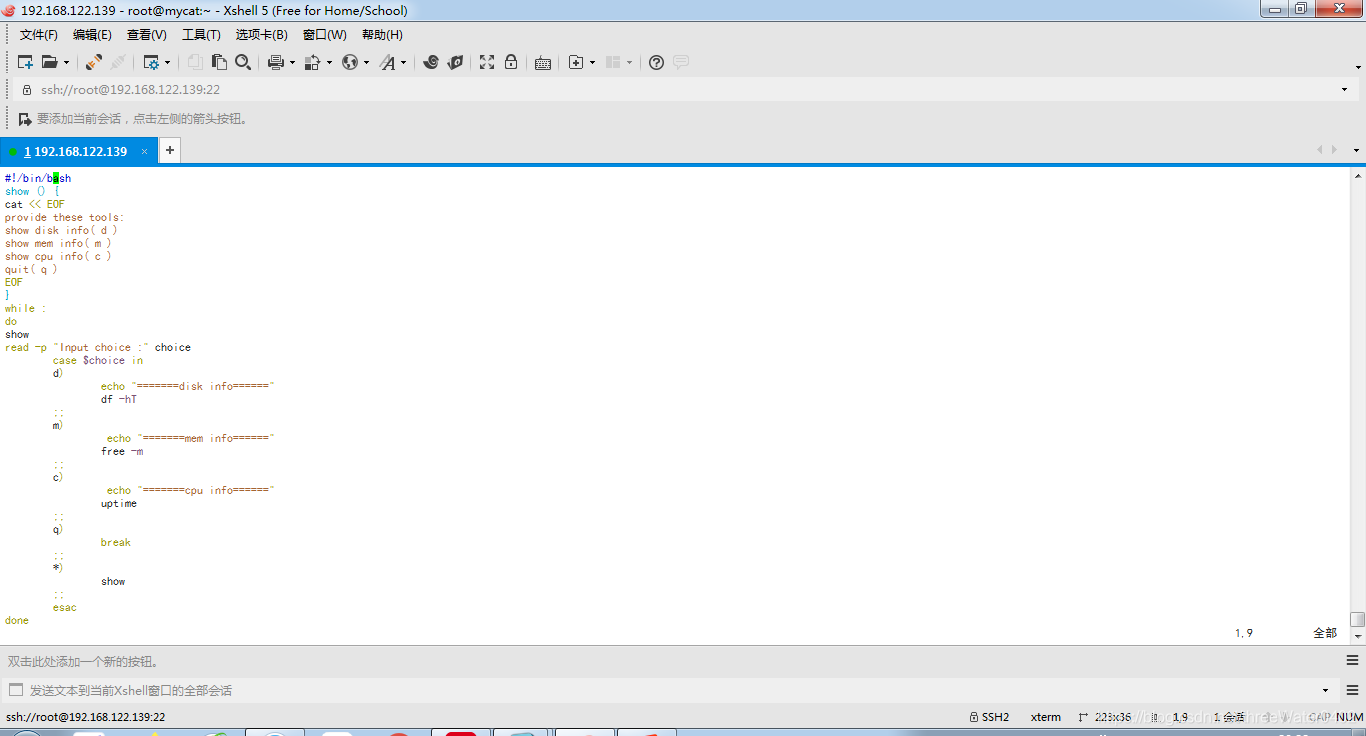Expand the Print dropdown arrow
Screen dimensions: 1366x736
click(292, 62)
